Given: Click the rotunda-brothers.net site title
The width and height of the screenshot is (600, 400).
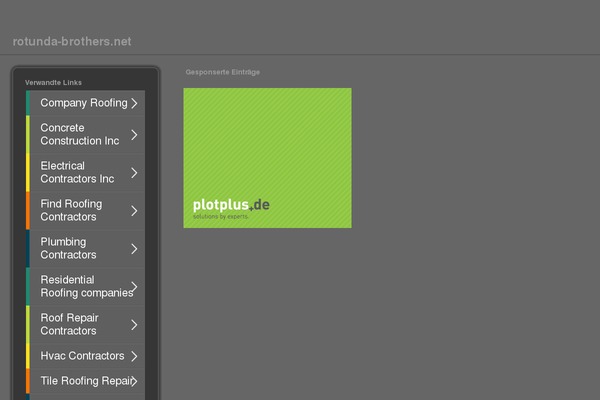Looking at the screenshot, I should point(72,41).
